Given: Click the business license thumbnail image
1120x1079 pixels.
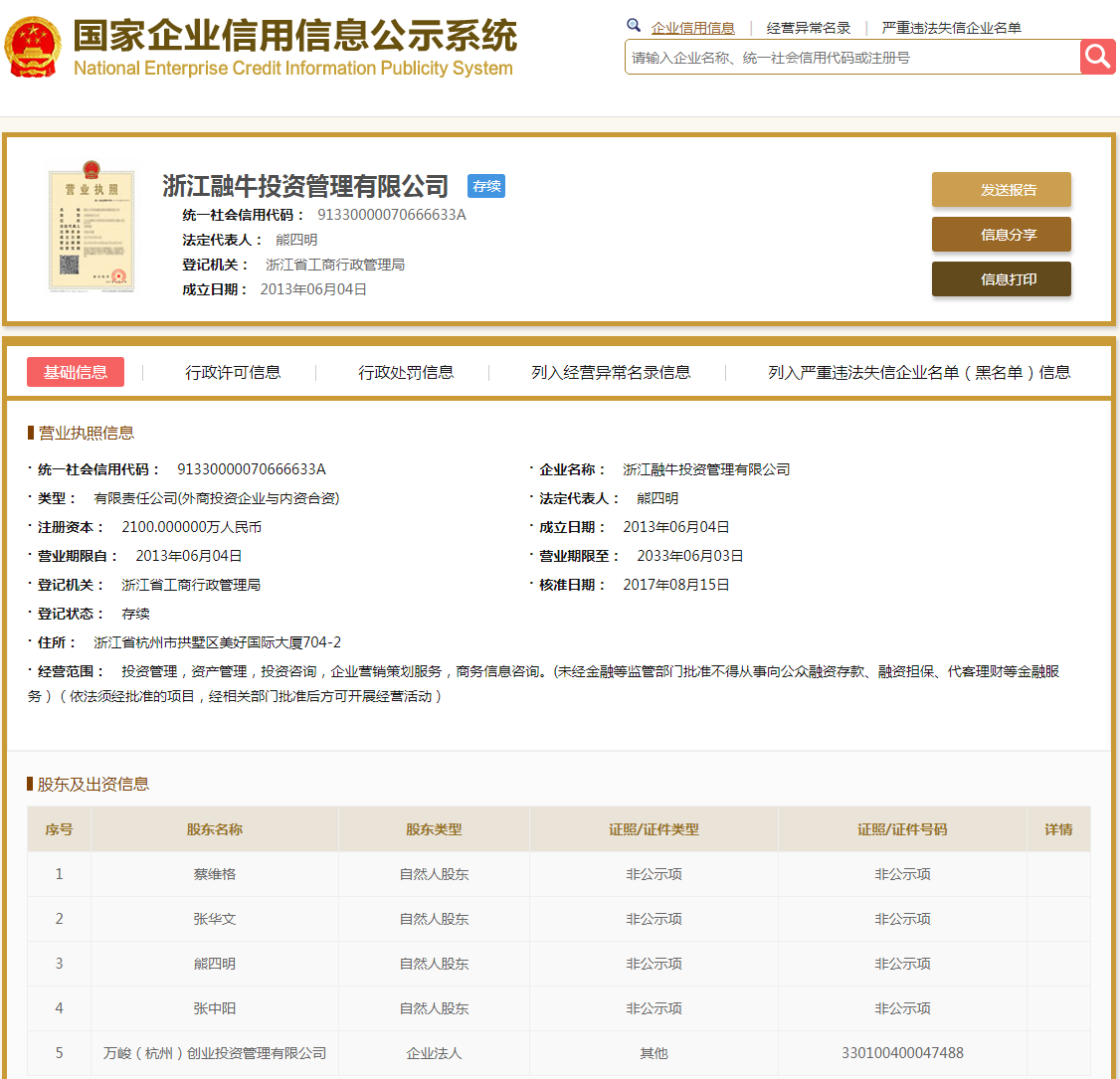Looking at the screenshot, I should [92, 231].
